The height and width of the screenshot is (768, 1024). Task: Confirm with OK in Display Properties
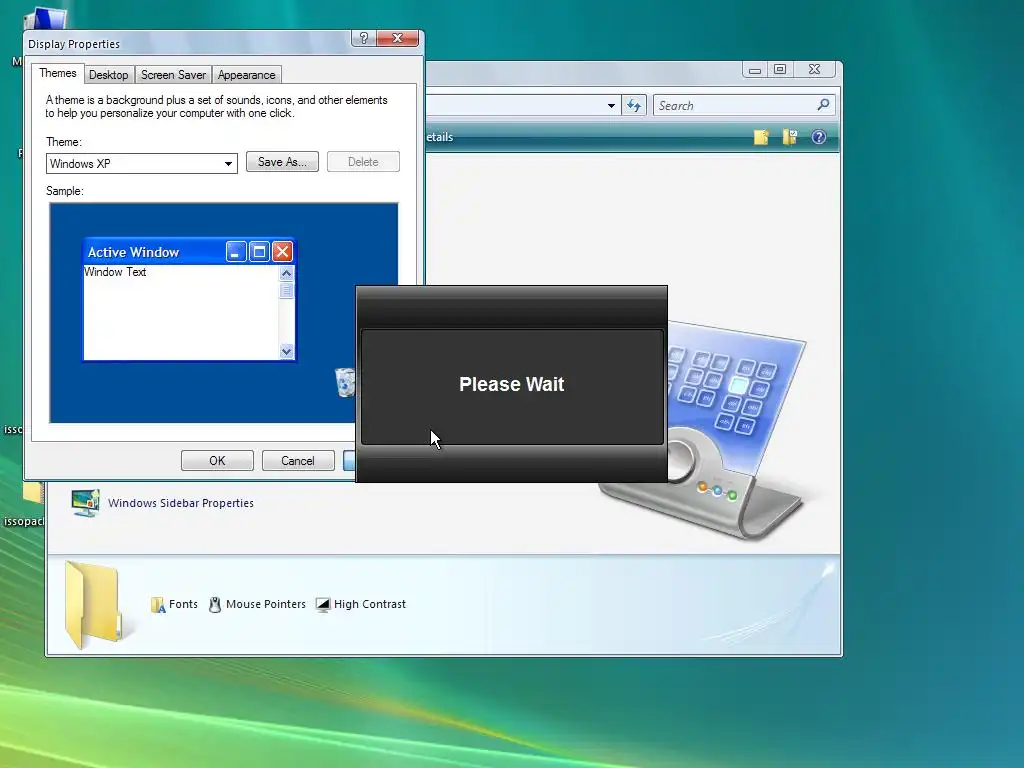pyautogui.click(x=217, y=460)
